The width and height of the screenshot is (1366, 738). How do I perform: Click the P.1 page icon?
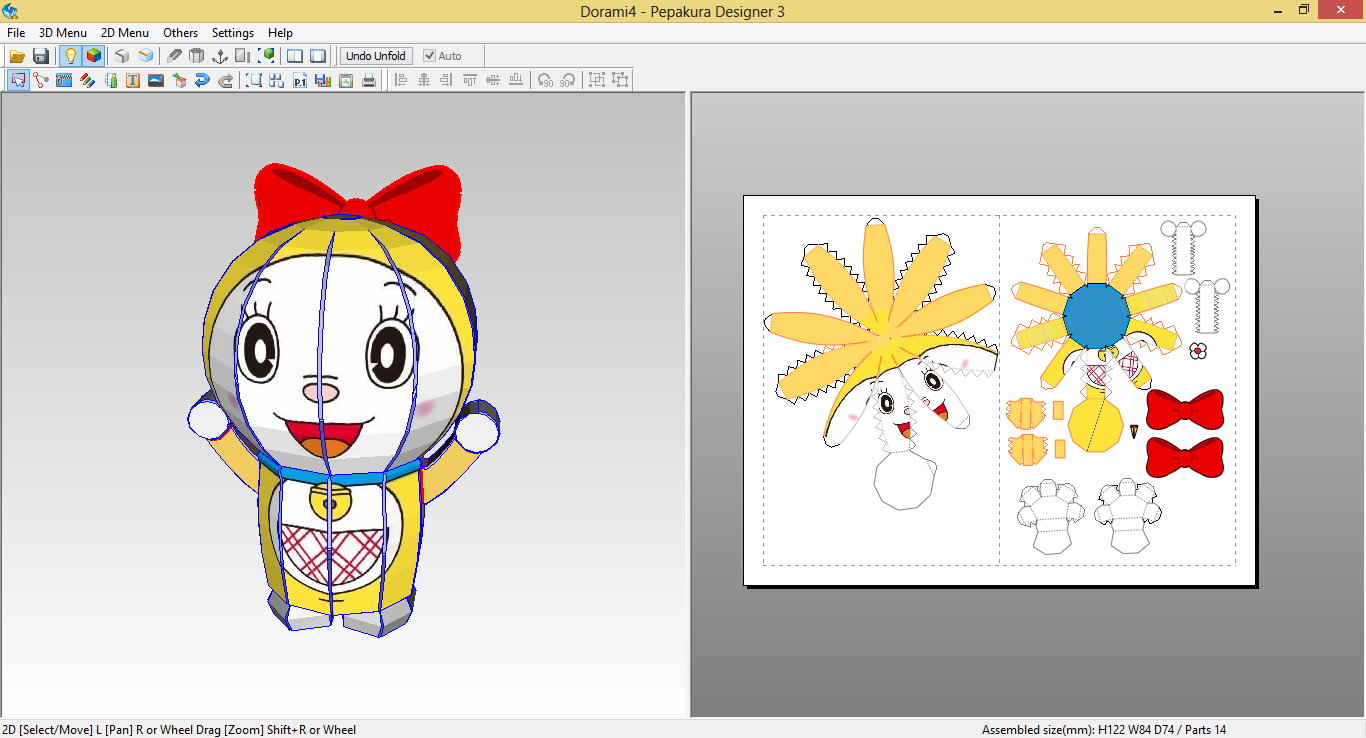[x=300, y=80]
